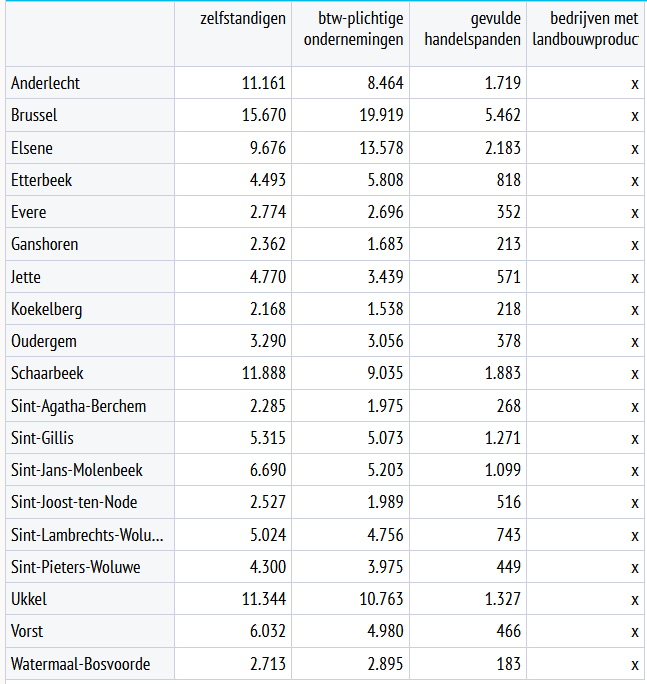Screen dimensions: 647x684
Task: Click the Etterbeek row label
Action: (x=42, y=180)
